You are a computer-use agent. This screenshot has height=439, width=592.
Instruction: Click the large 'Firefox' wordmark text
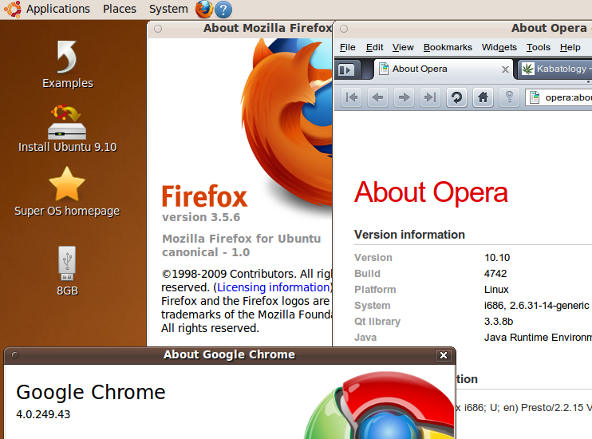click(x=204, y=196)
